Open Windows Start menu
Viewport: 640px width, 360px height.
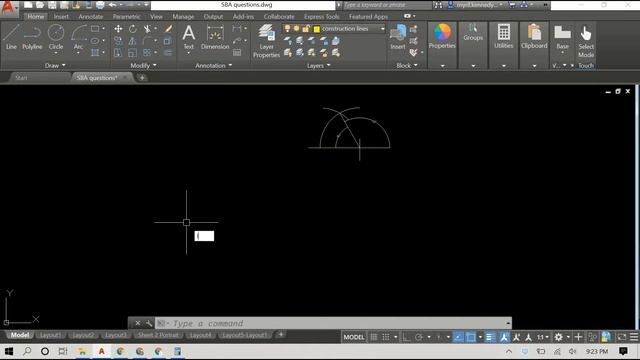point(9,351)
